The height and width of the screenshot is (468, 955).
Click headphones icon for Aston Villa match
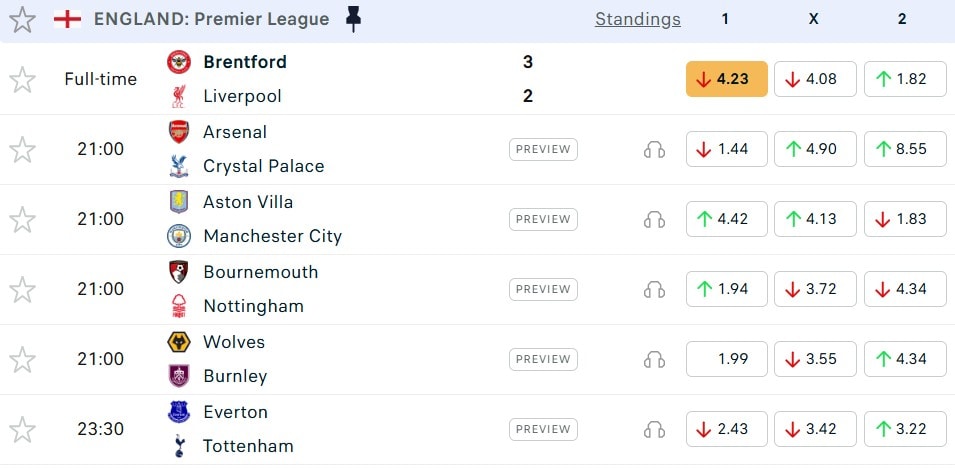(654, 219)
